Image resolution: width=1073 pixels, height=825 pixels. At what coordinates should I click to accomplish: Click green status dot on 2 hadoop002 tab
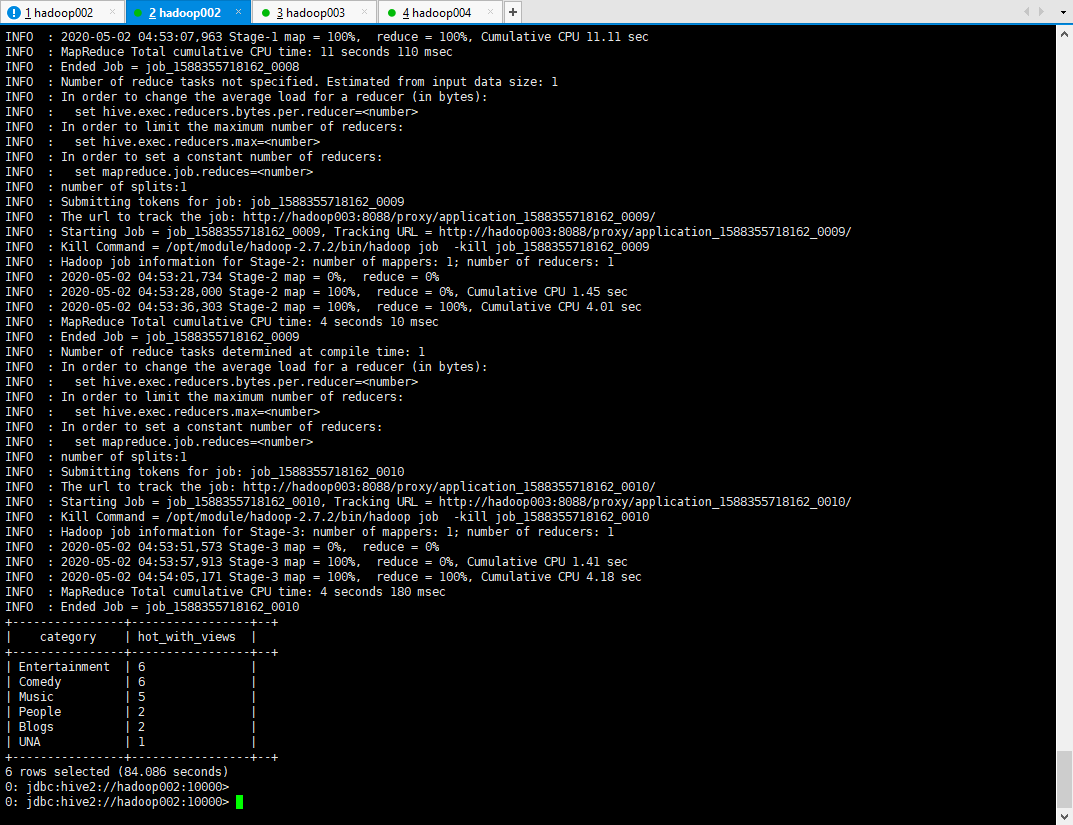click(x=139, y=12)
